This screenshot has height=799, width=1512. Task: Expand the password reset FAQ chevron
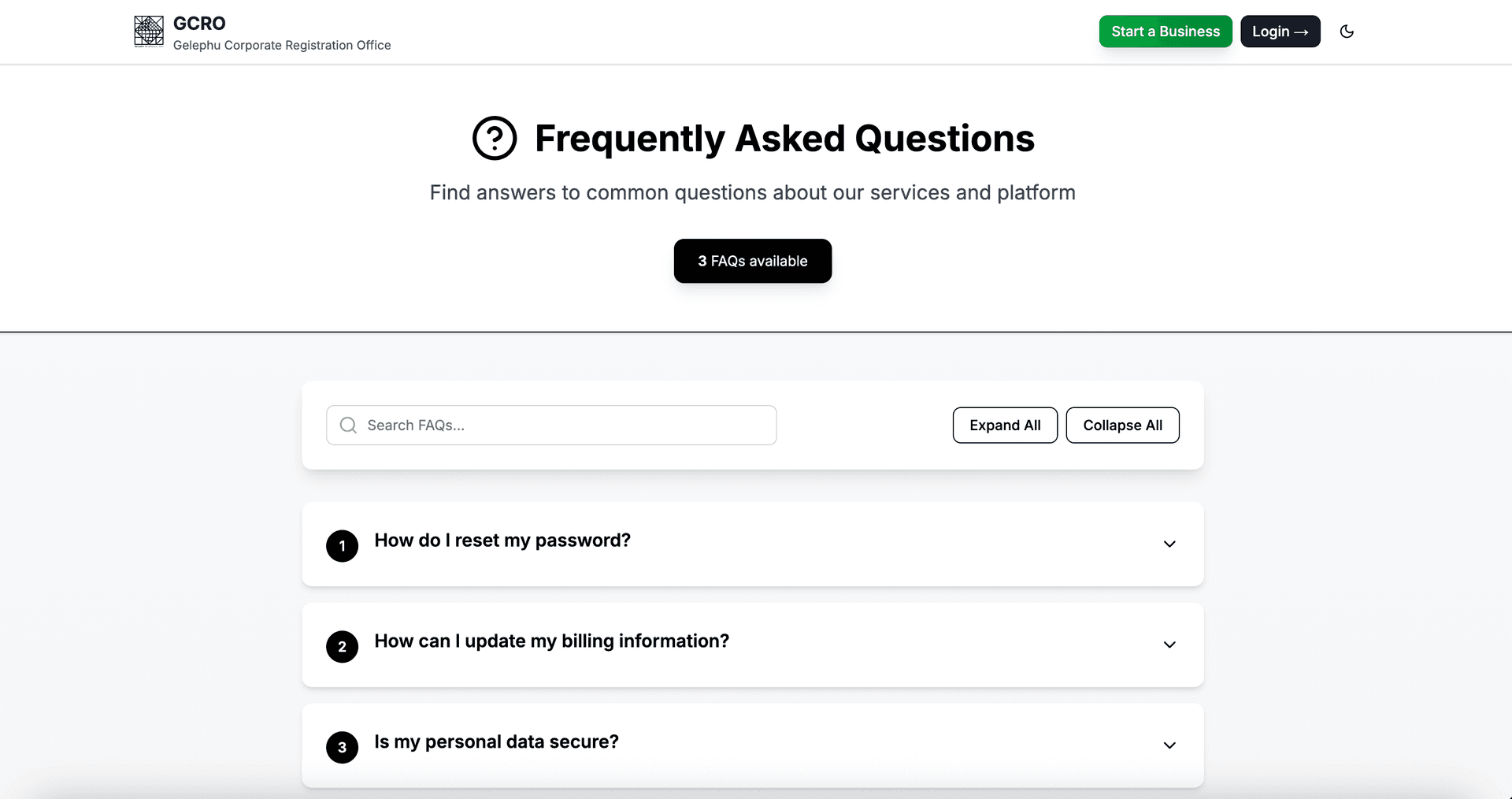point(1169,544)
